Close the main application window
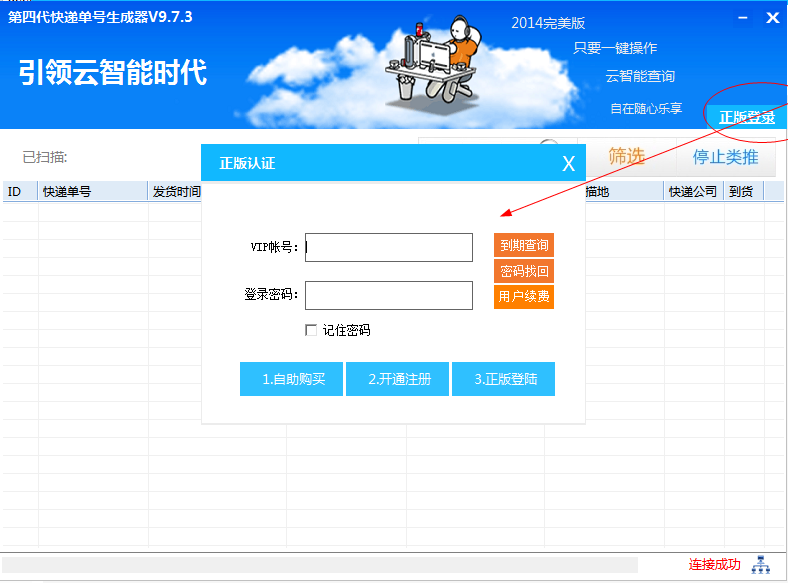788x583 pixels. click(x=772, y=18)
